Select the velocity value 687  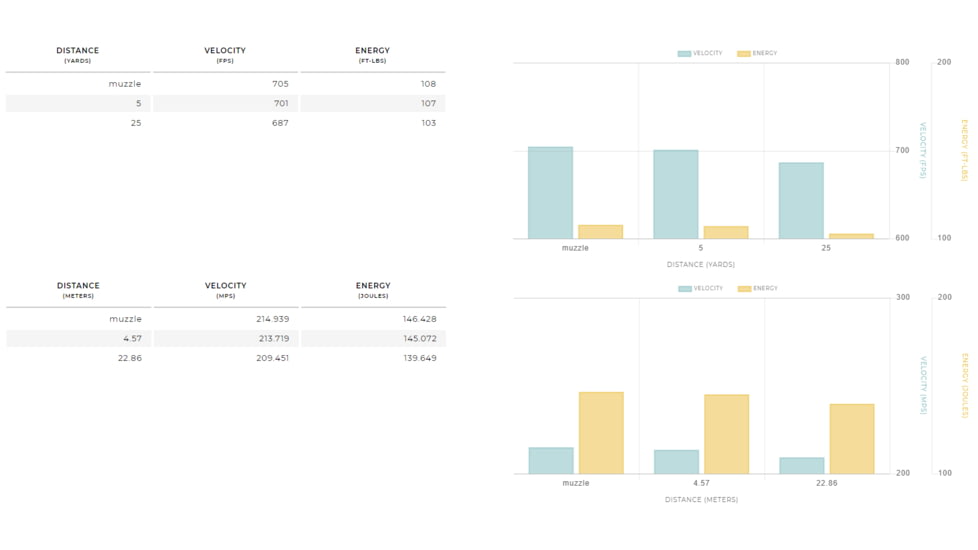click(x=280, y=123)
